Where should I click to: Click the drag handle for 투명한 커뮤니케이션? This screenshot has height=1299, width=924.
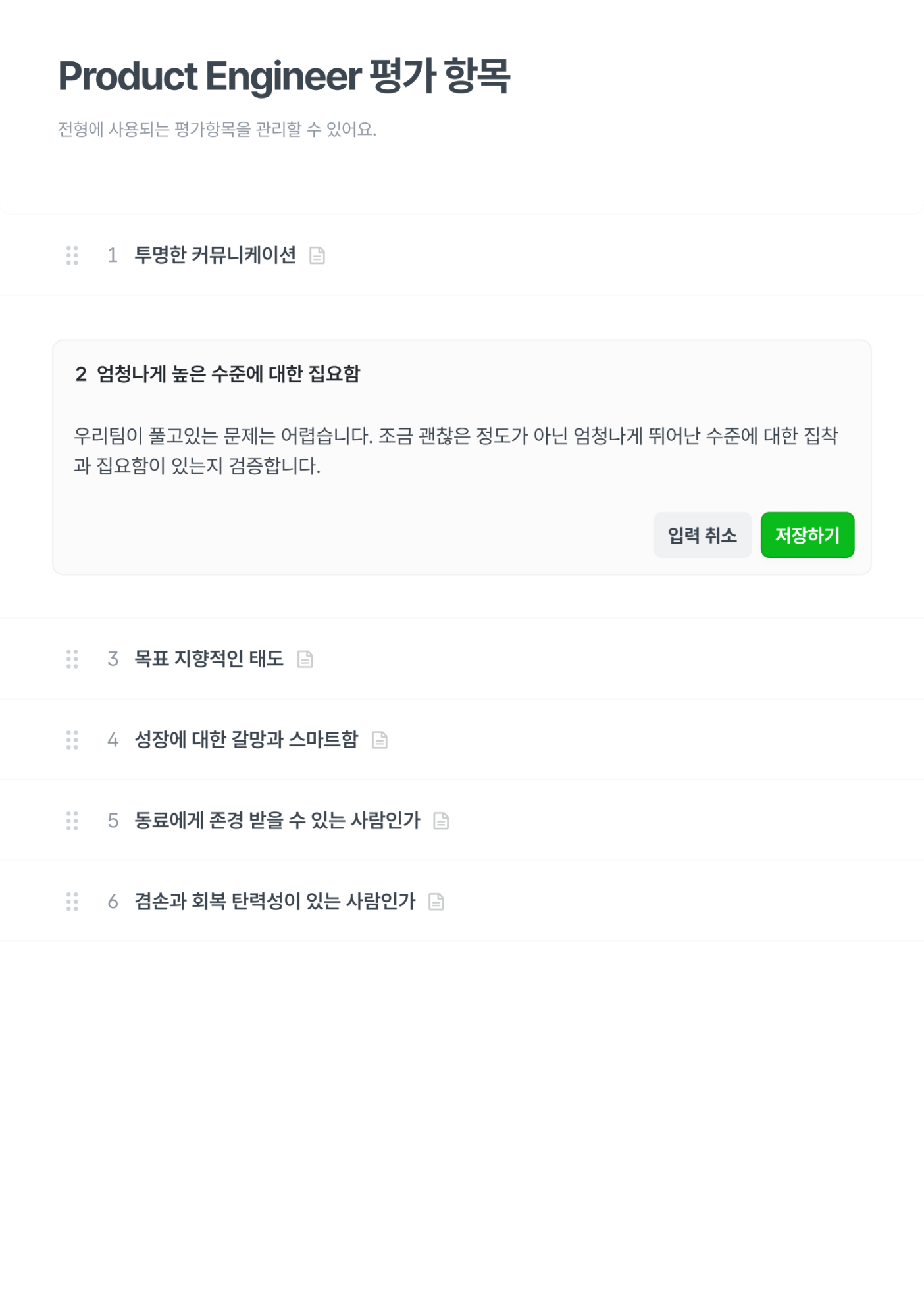72,255
